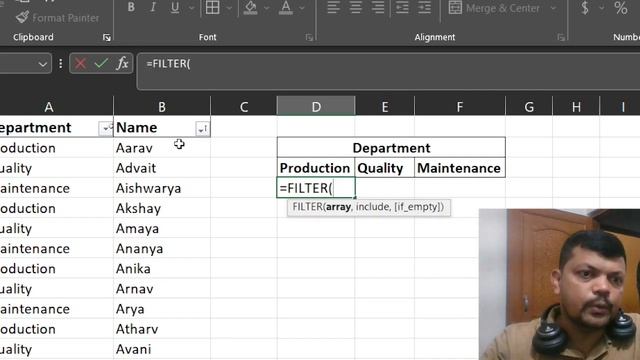Expand the Name Box dropdown
The image size is (640, 360).
click(x=42, y=64)
